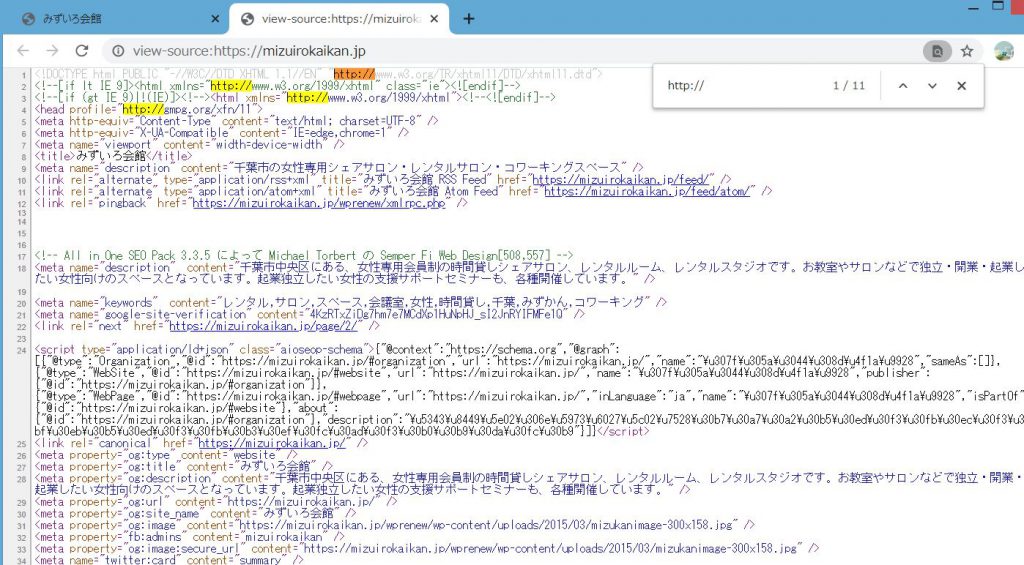Image resolution: width=1024 pixels, height=565 pixels.
Task: Click the fb:admins meta line
Action: 189,537
